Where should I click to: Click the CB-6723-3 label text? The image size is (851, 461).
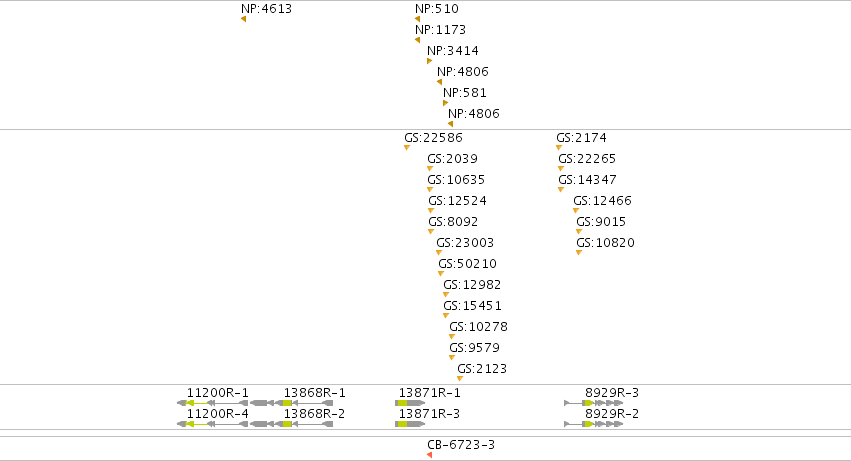point(461,445)
